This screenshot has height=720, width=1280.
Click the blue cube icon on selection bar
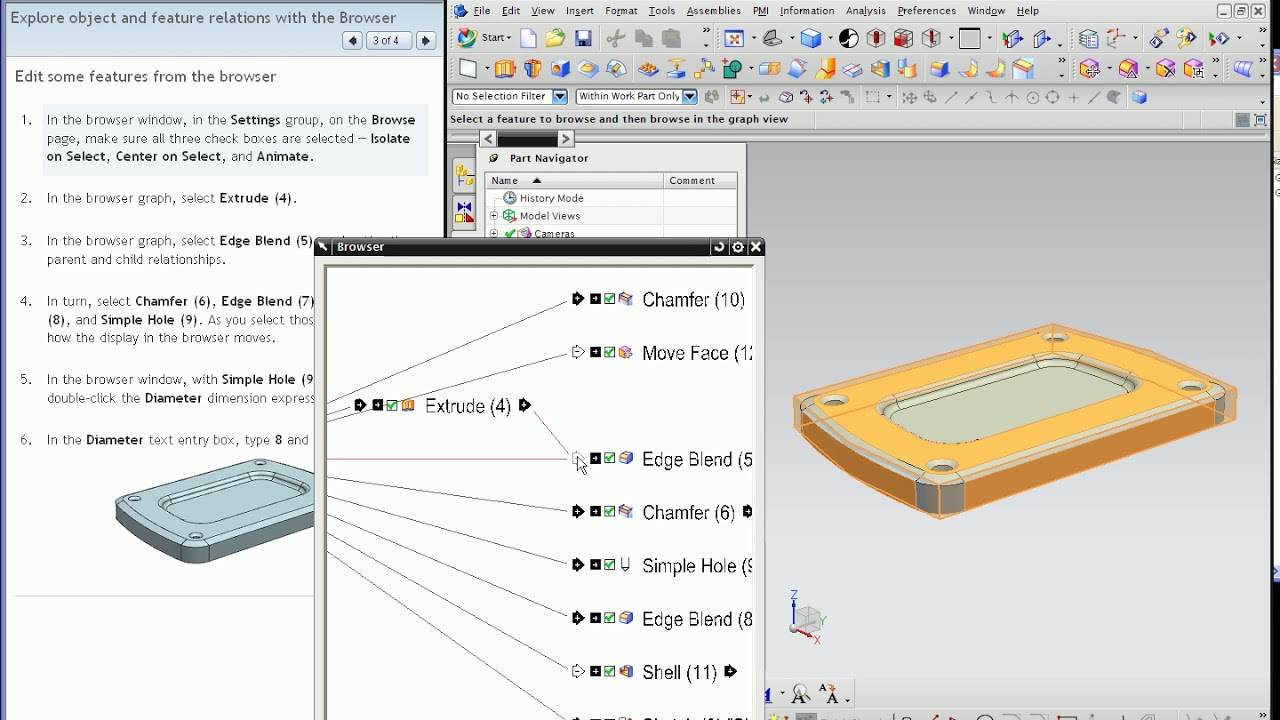1139,97
